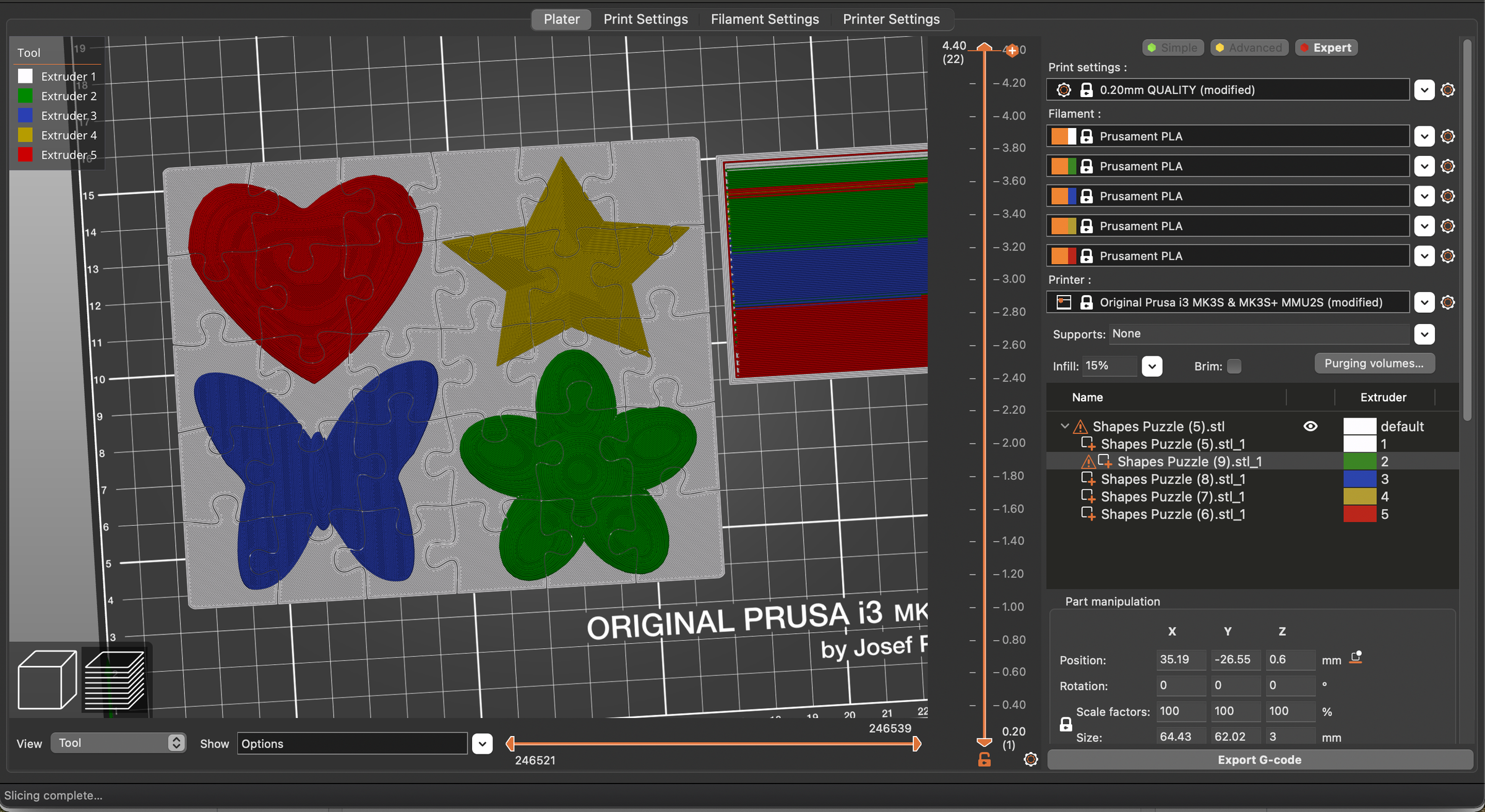Open the Filament Settings tab

(x=764, y=19)
